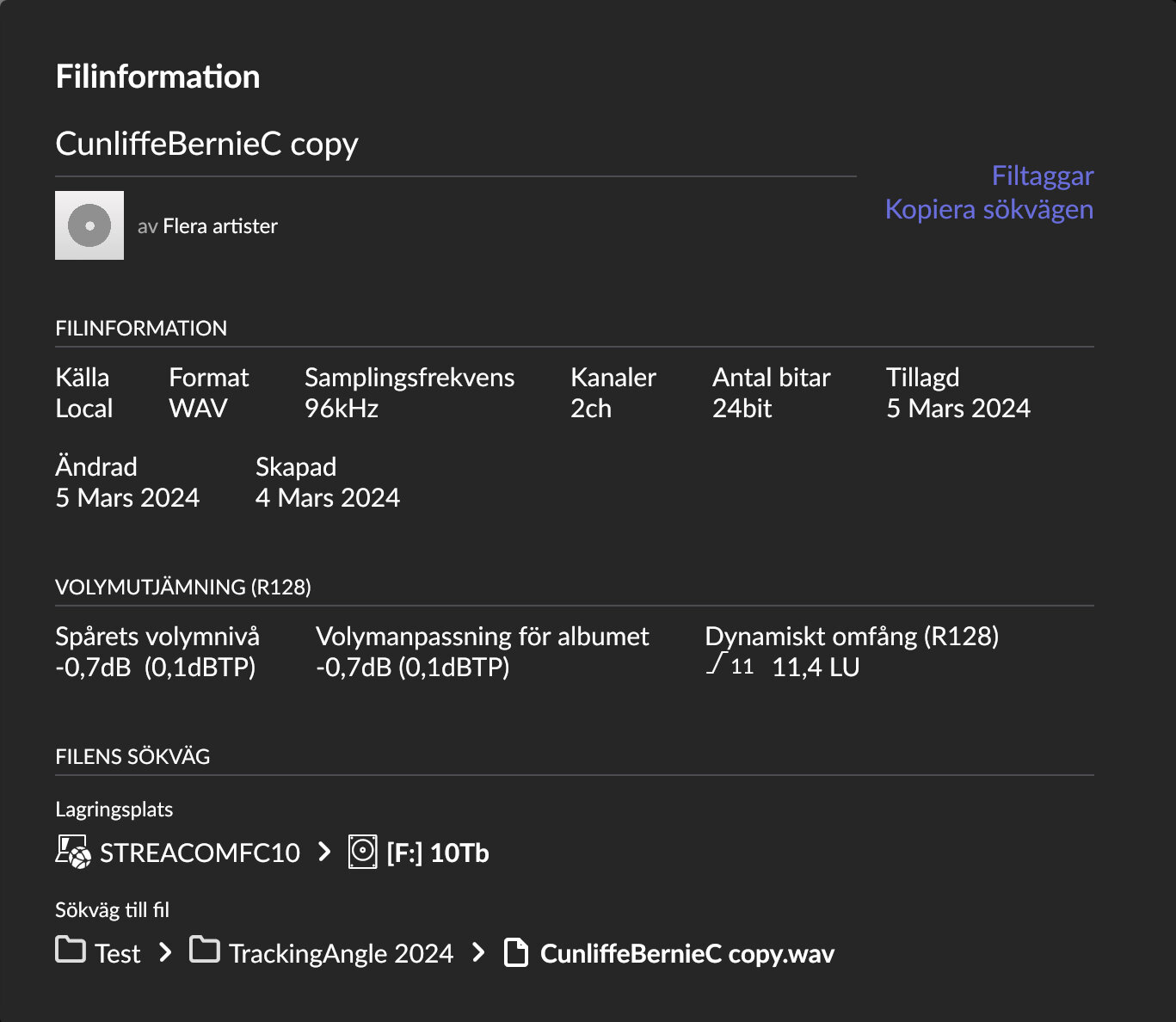Select the [F:] 10Tb storage label

point(438,853)
